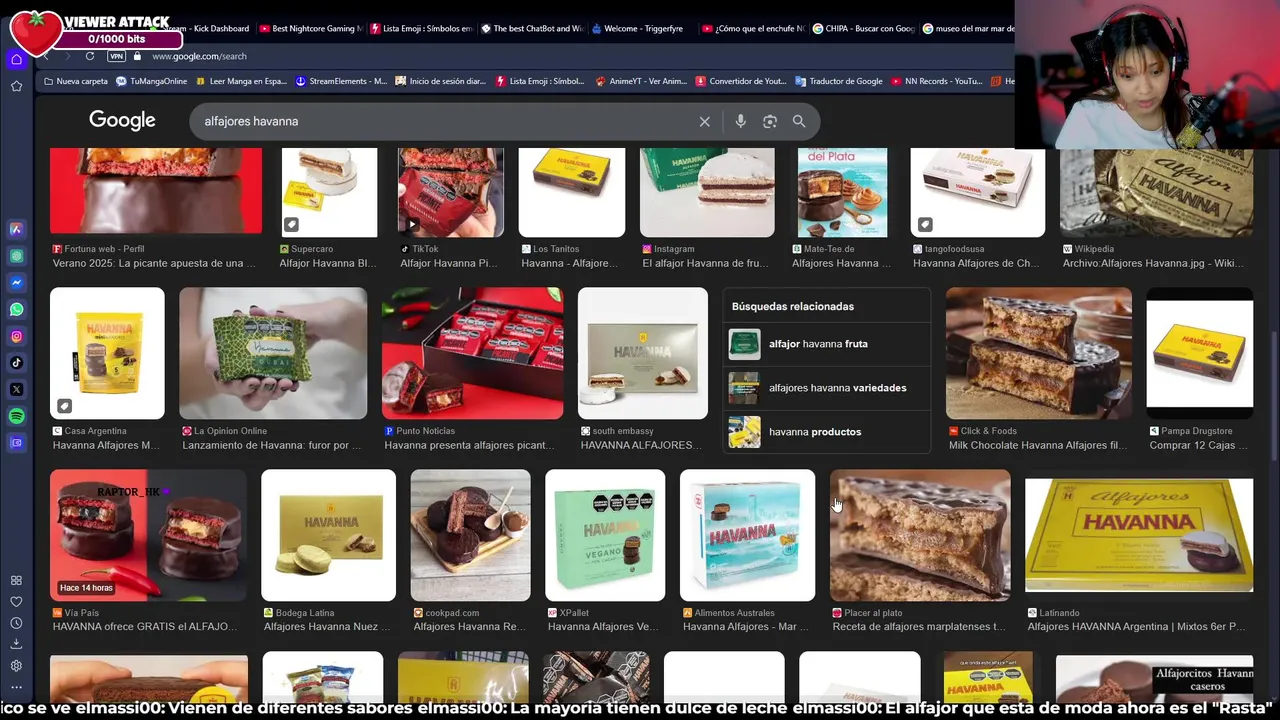Open the XPallet Vegano alfajores image
The height and width of the screenshot is (720, 1280).
(605, 535)
